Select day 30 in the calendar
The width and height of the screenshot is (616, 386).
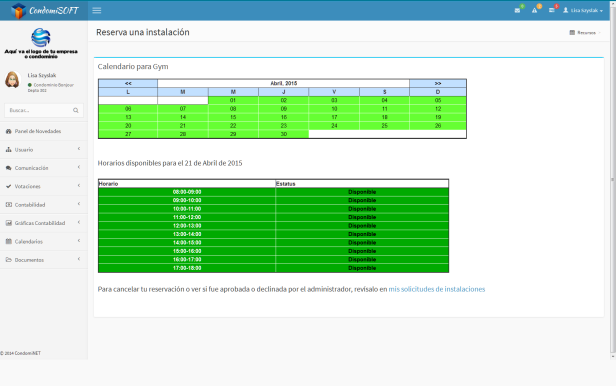click(x=284, y=134)
